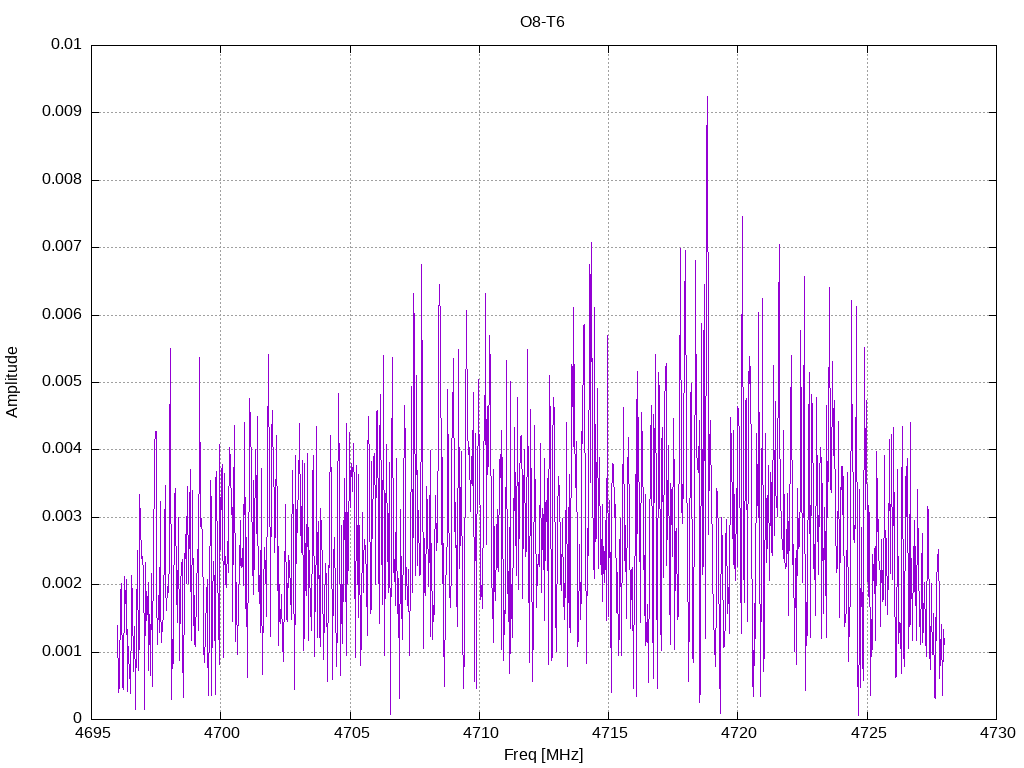Click the tallest spectrum peak above 0.009

coord(707,98)
